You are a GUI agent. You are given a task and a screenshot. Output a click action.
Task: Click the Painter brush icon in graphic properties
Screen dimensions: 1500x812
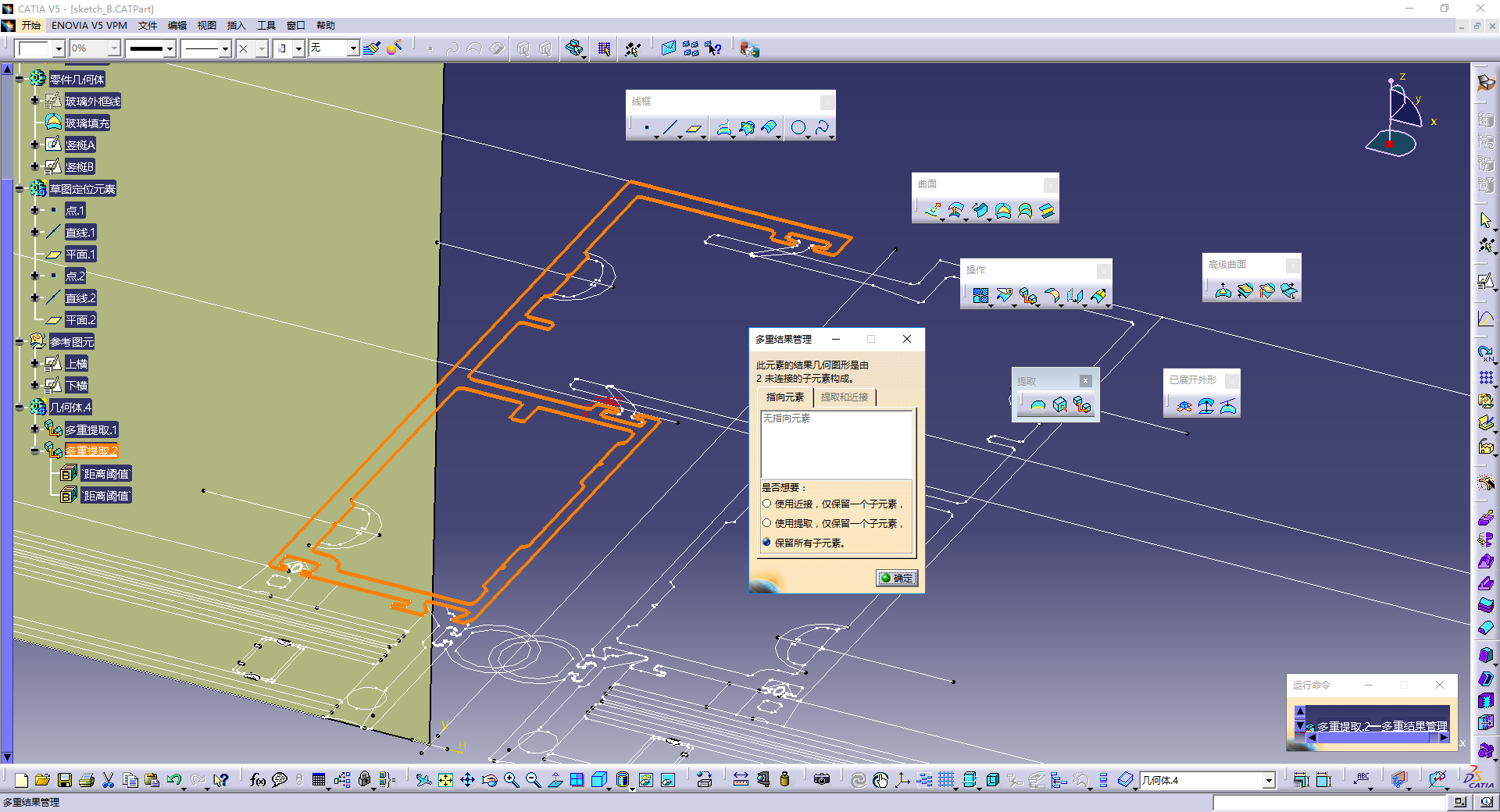coord(372,48)
